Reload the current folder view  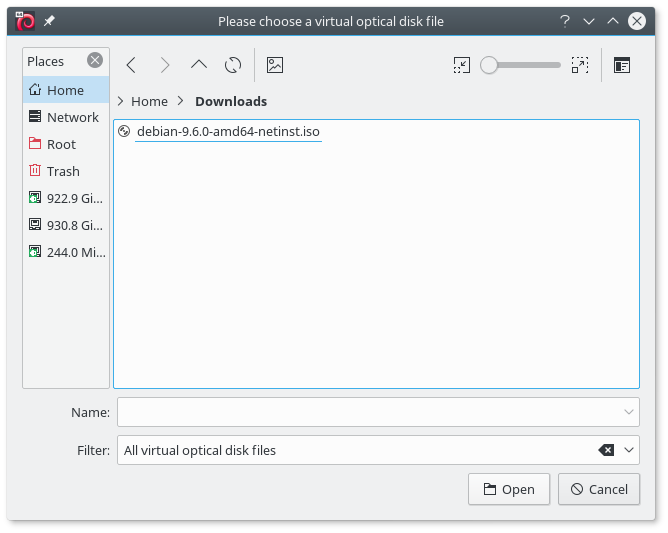(x=233, y=65)
